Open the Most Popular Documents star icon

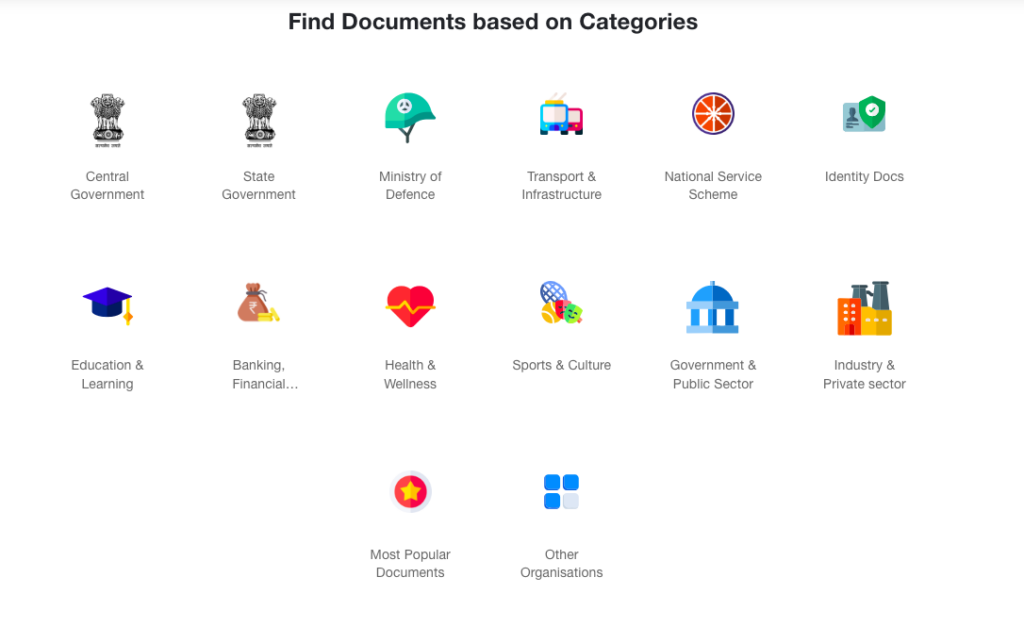click(x=410, y=491)
